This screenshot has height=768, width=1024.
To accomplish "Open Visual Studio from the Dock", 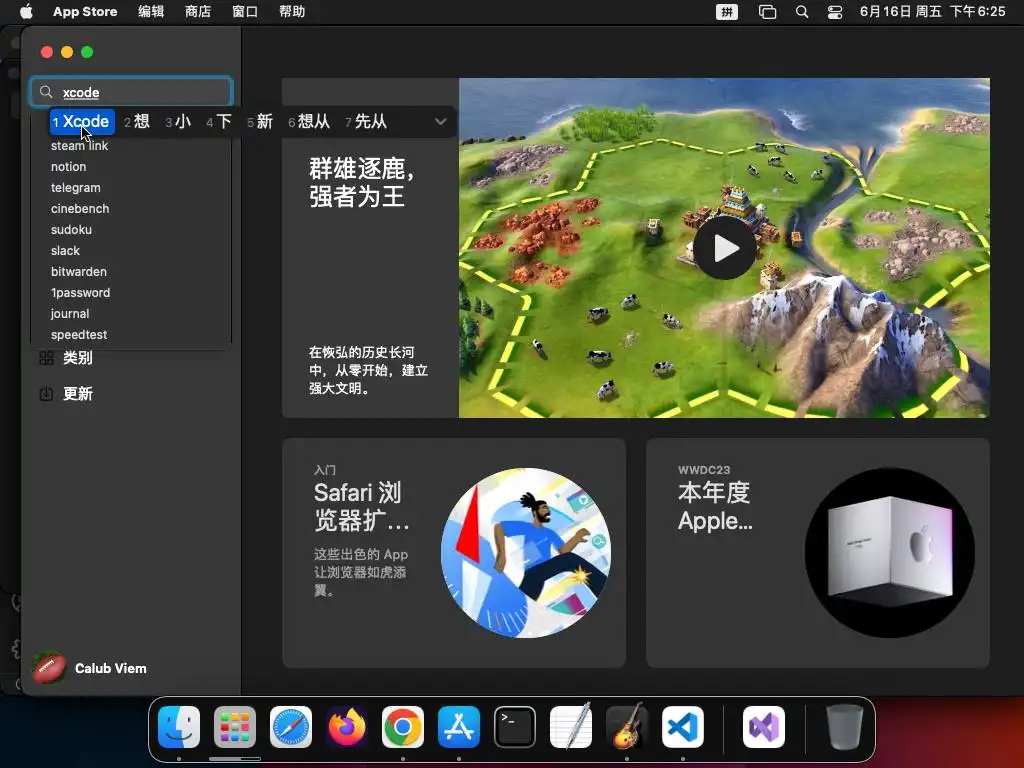I will (764, 727).
